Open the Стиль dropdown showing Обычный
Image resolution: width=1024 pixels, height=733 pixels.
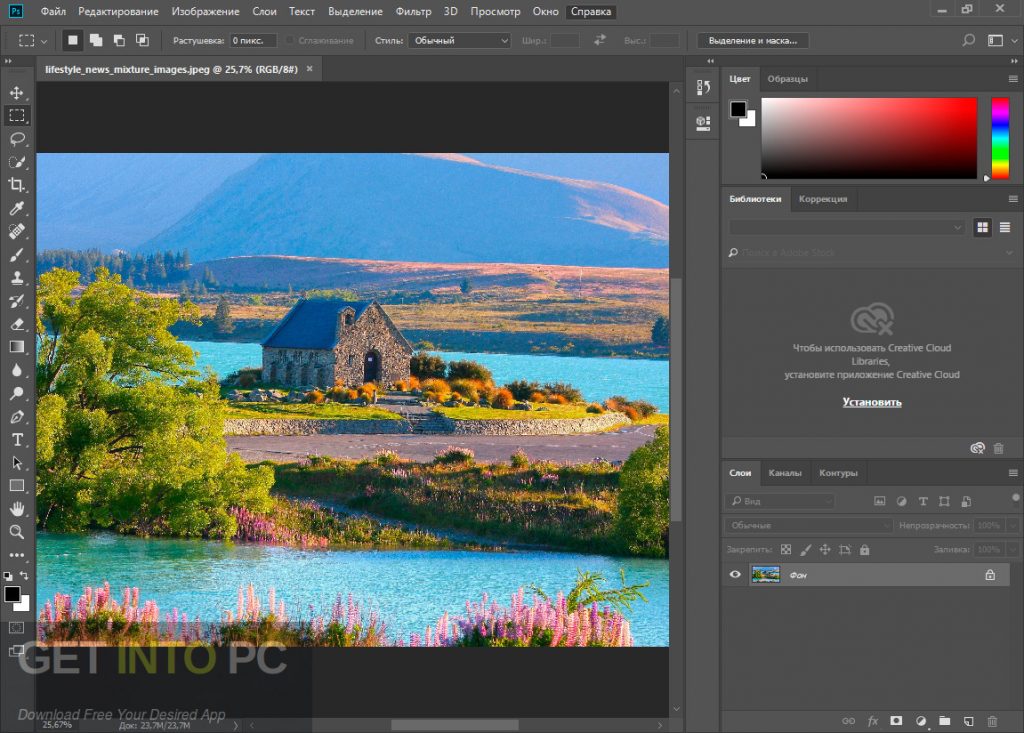tap(459, 41)
